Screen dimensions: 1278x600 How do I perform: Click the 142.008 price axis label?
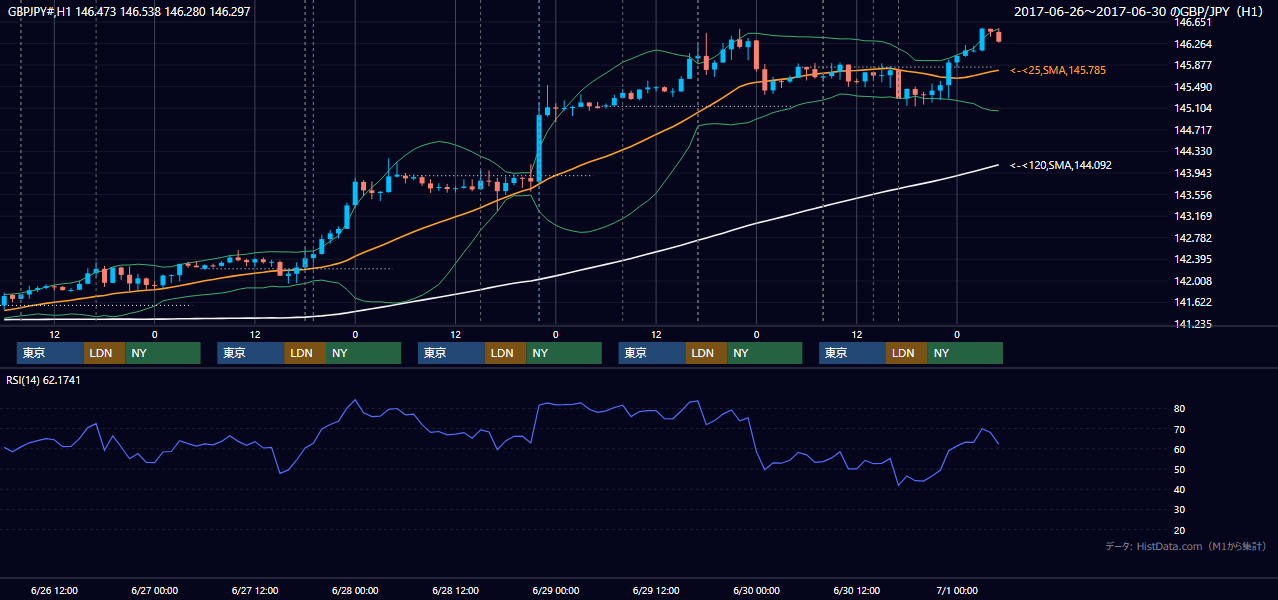[1193, 281]
